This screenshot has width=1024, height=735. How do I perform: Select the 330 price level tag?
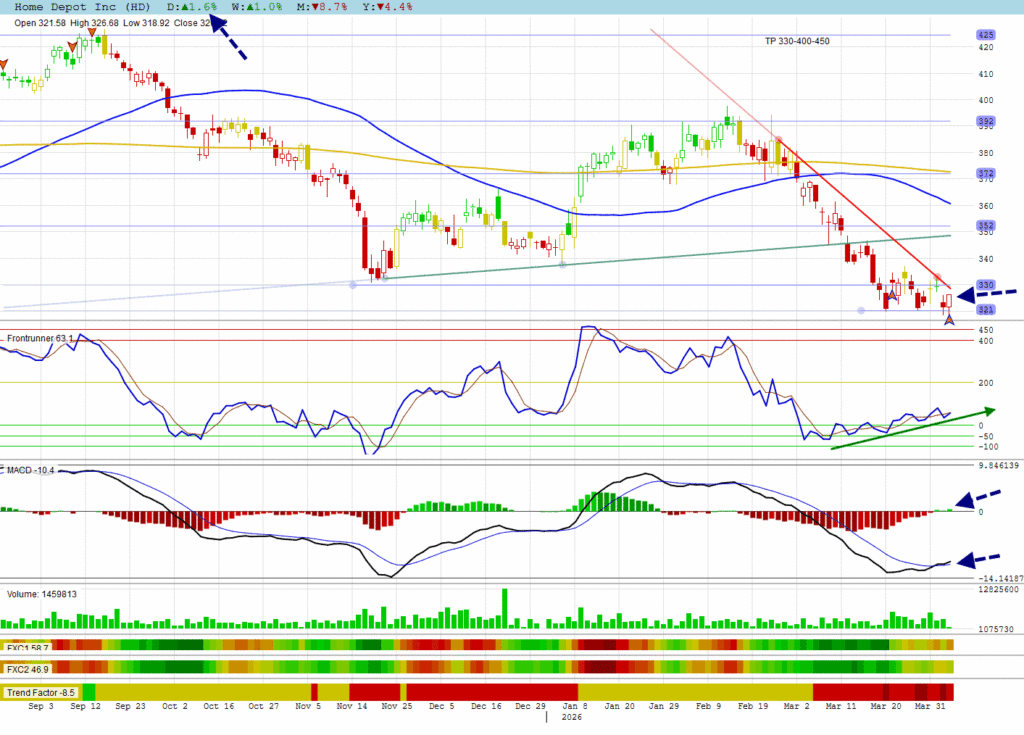[x=986, y=285]
